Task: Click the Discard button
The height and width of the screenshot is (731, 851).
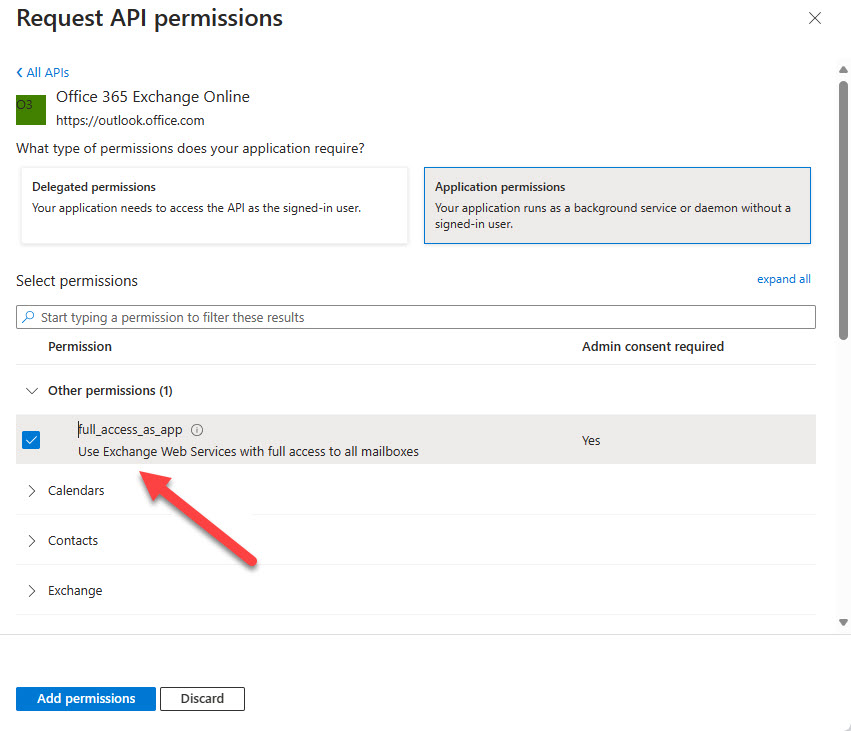Action: [202, 698]
